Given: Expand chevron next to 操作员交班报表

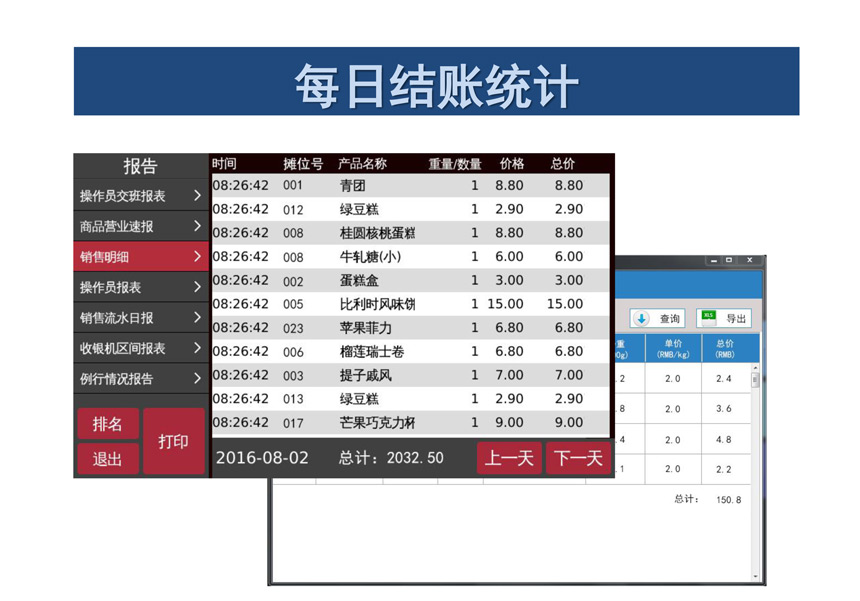Looking at the screenshot, I should click(x=197, y=196).
